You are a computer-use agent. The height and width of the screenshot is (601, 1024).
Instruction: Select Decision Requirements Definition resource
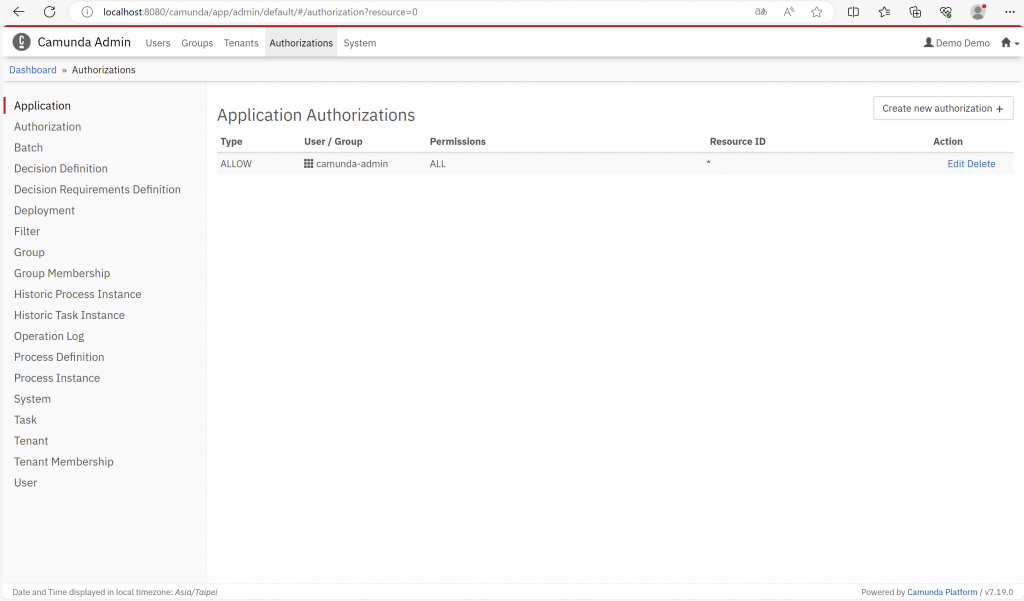[97, 189]
